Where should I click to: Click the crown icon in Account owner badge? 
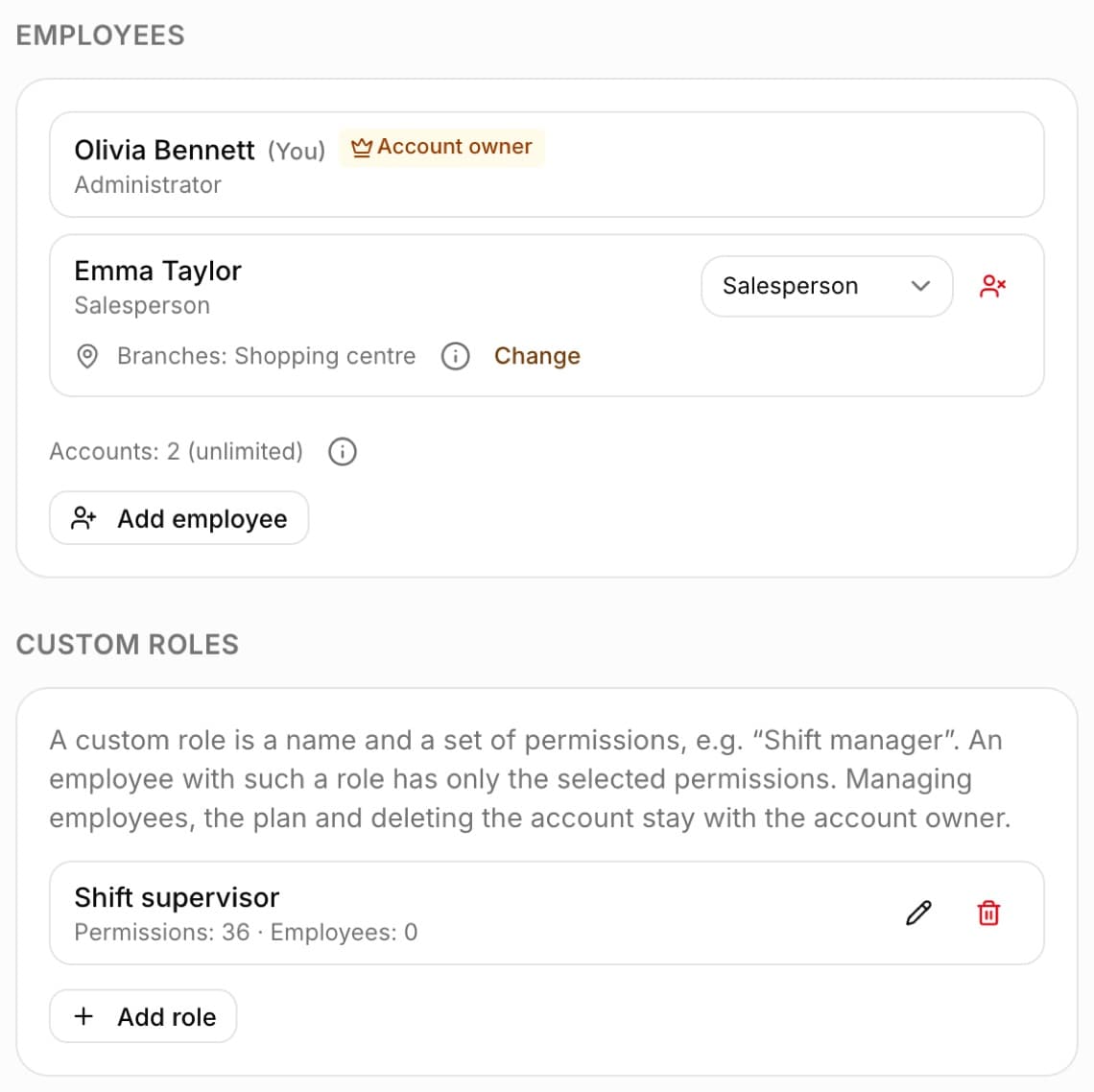(361, 147)
